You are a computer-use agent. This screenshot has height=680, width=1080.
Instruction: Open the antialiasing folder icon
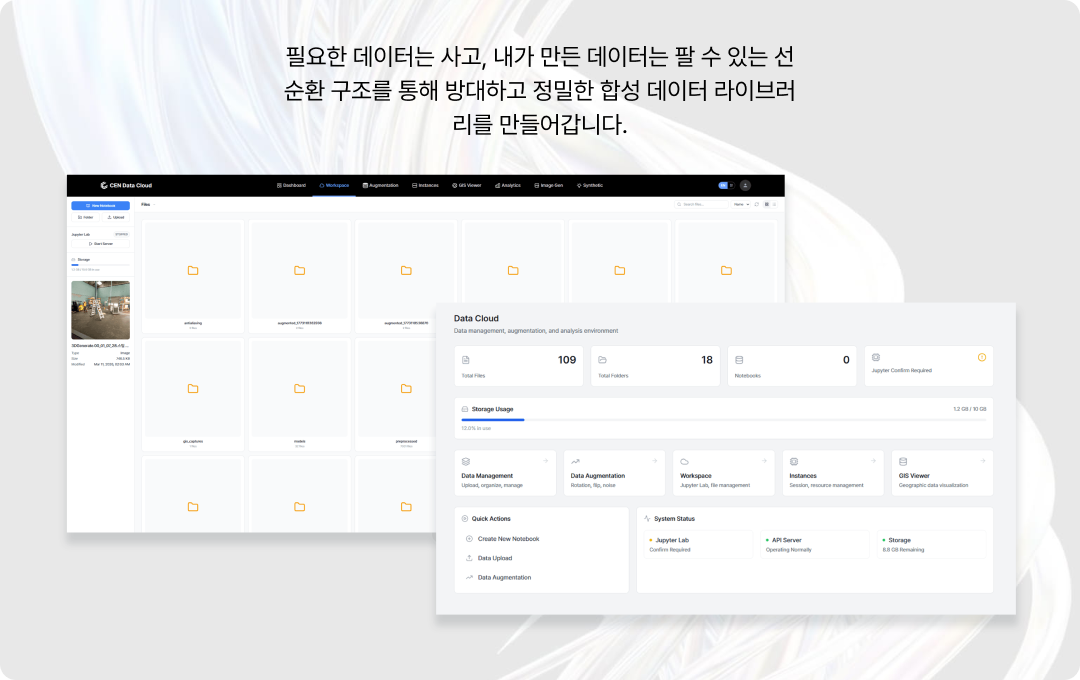coord(193,270)
